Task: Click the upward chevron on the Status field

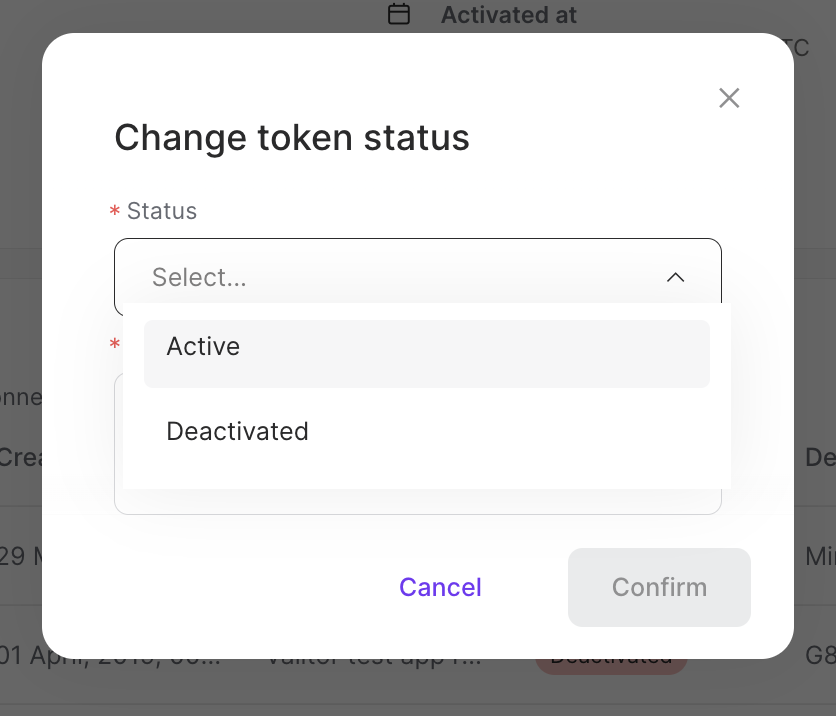Action: click(x=676, y=277)
